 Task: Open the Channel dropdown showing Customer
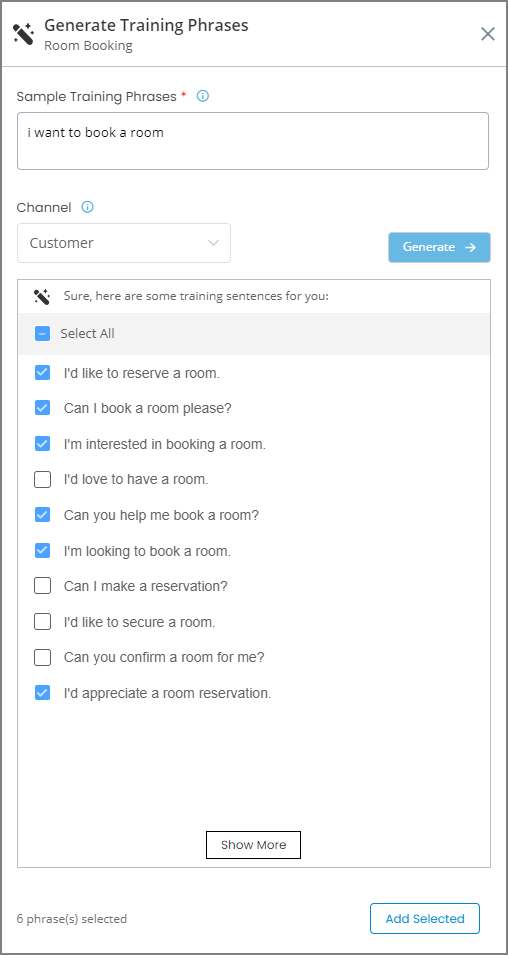click(124, 243)
